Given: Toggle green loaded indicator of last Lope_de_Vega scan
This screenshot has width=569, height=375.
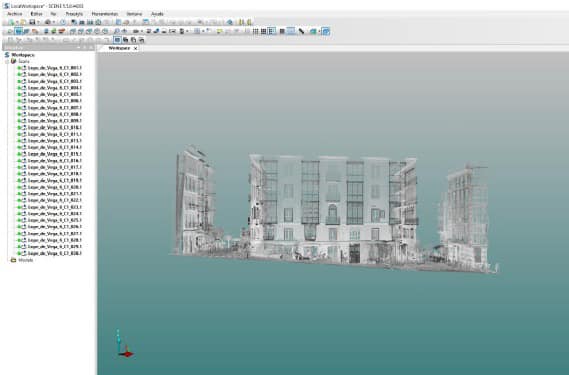Looking at the screenshot, I should [19, 253].
